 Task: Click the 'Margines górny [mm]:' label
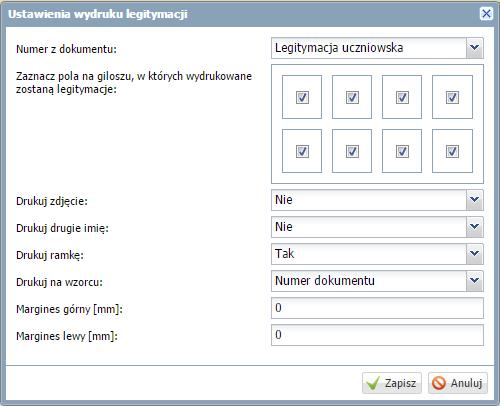(69, 309)
